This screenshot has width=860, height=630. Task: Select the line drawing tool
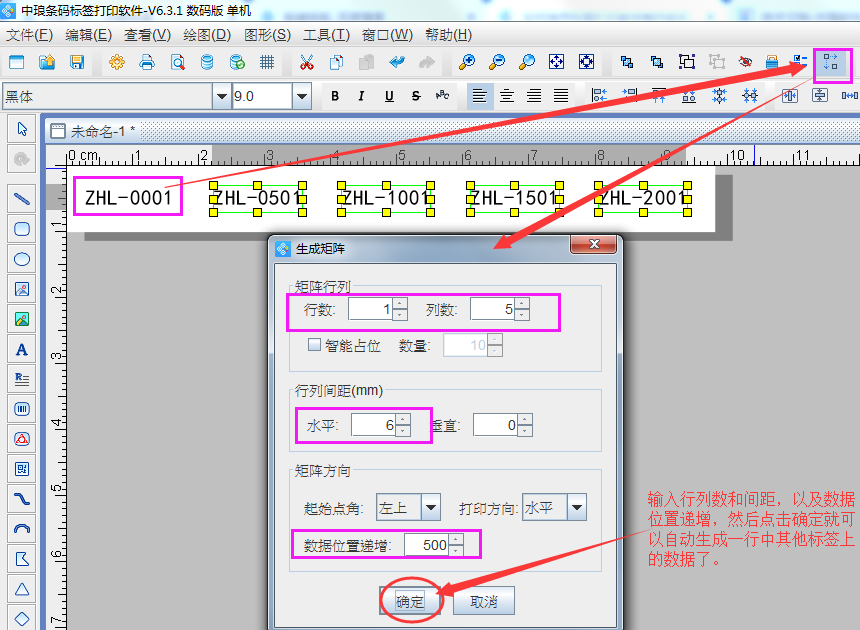click(21, 198)
